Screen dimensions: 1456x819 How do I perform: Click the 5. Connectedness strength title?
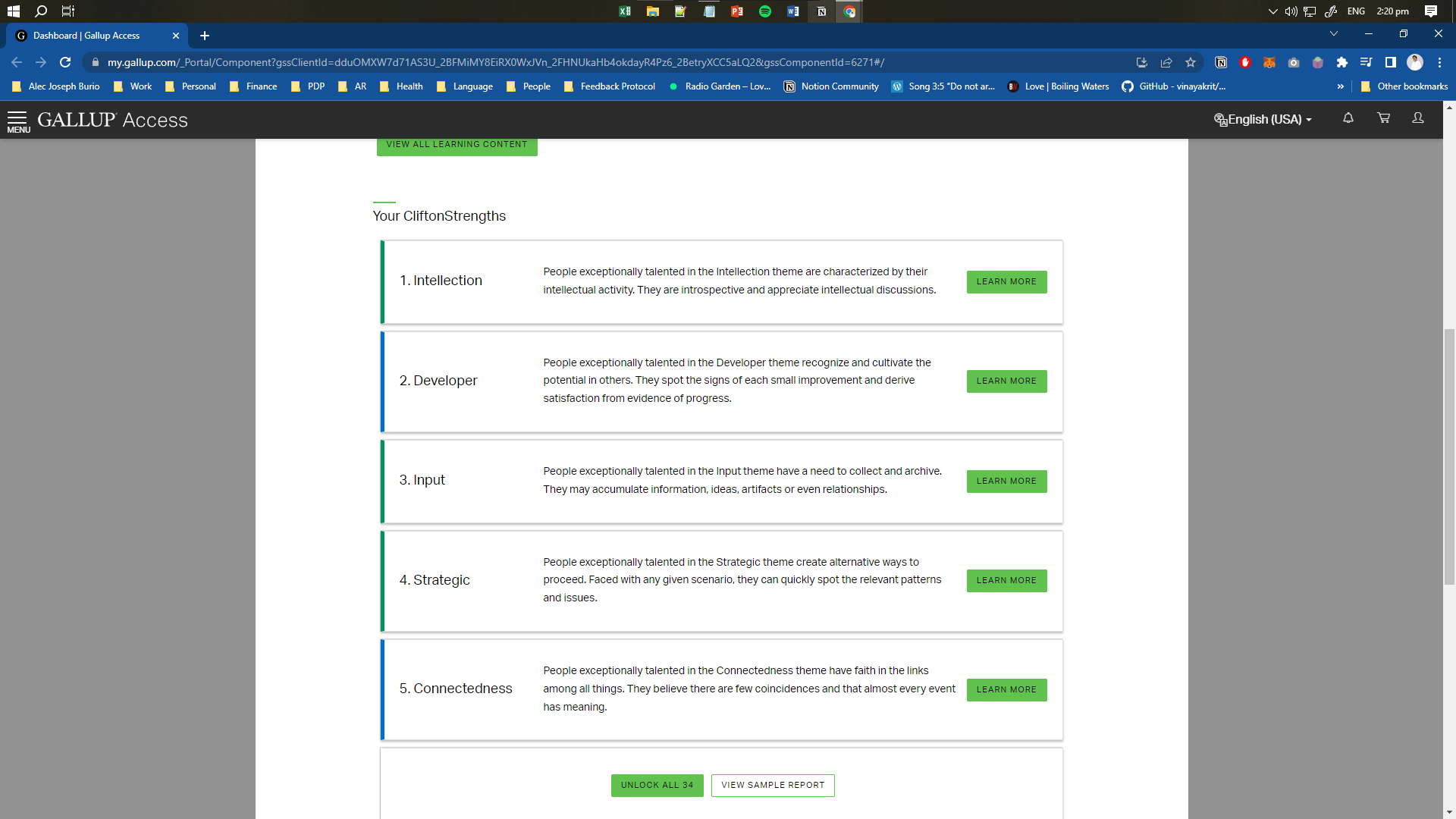[456, 689]
